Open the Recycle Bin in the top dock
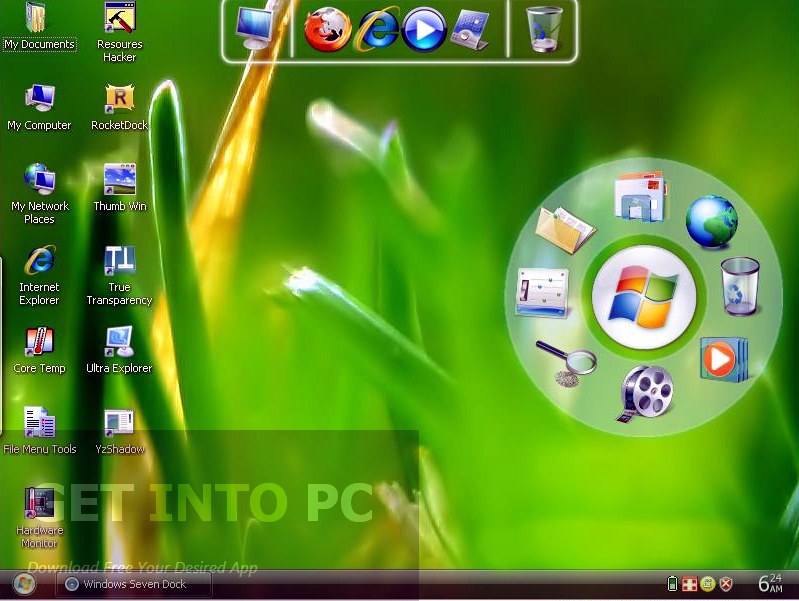Screen dimensions: 799x601 pyautogui.click(x=543, y=29)
